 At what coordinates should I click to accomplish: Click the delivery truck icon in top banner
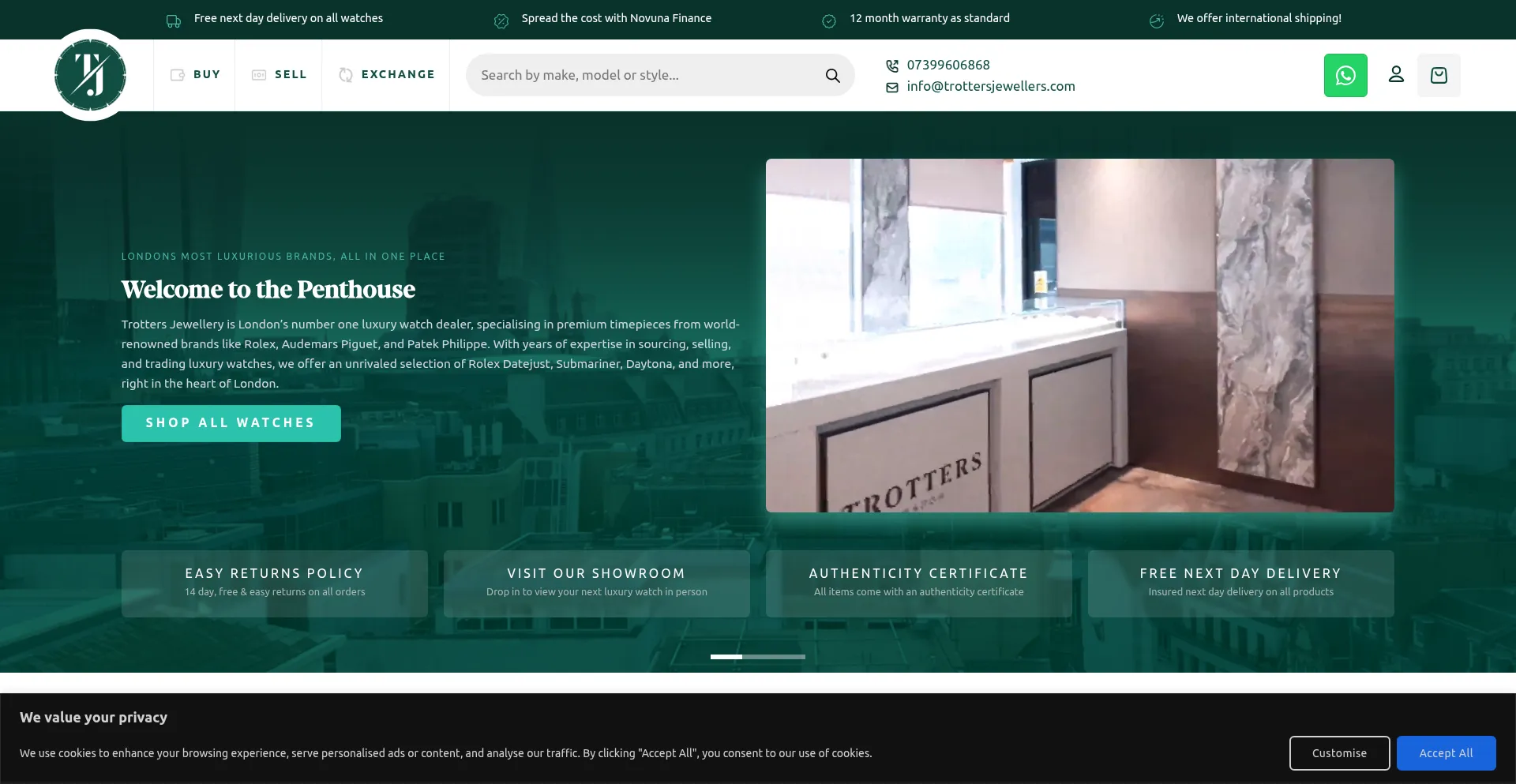point(174,21)
